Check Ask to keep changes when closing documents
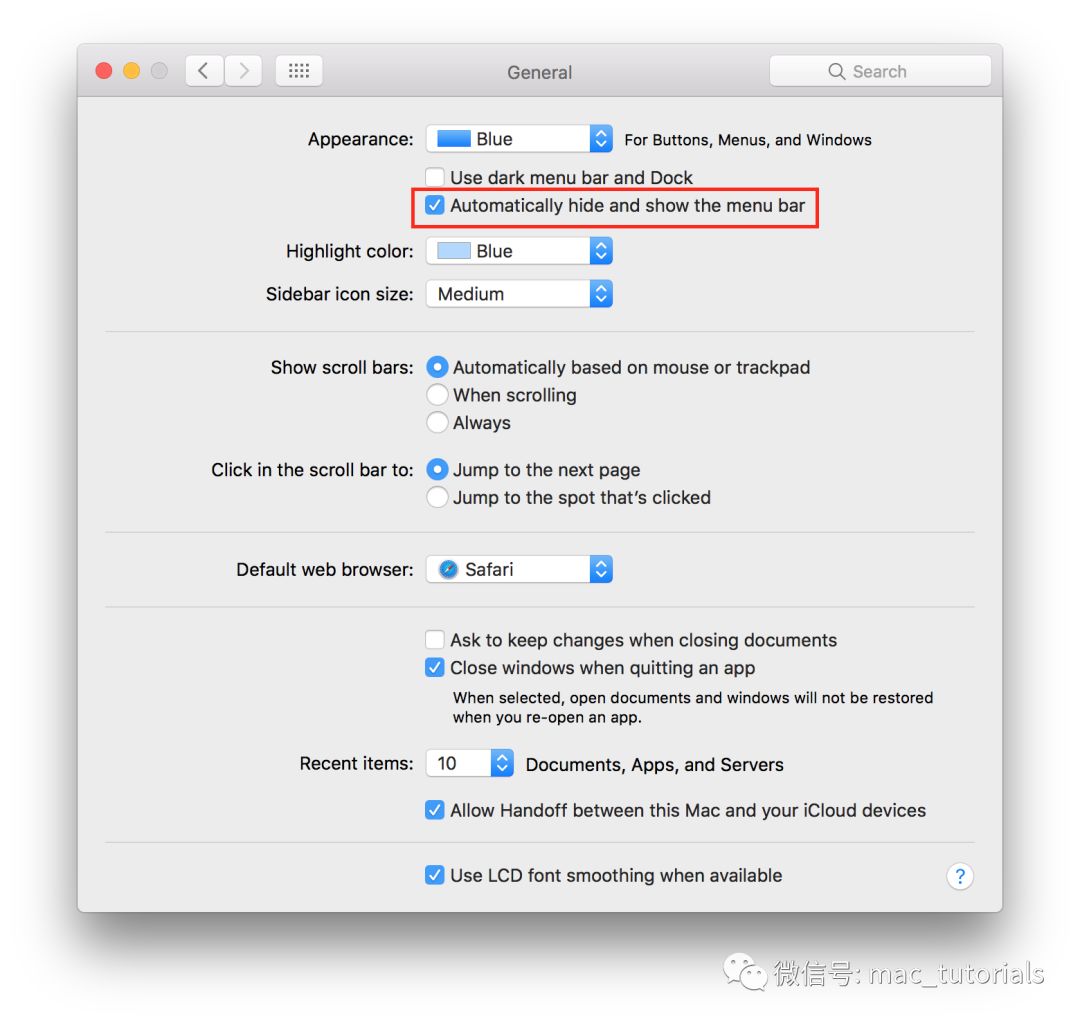The image size is (1080, 1023). coord(435,640)
